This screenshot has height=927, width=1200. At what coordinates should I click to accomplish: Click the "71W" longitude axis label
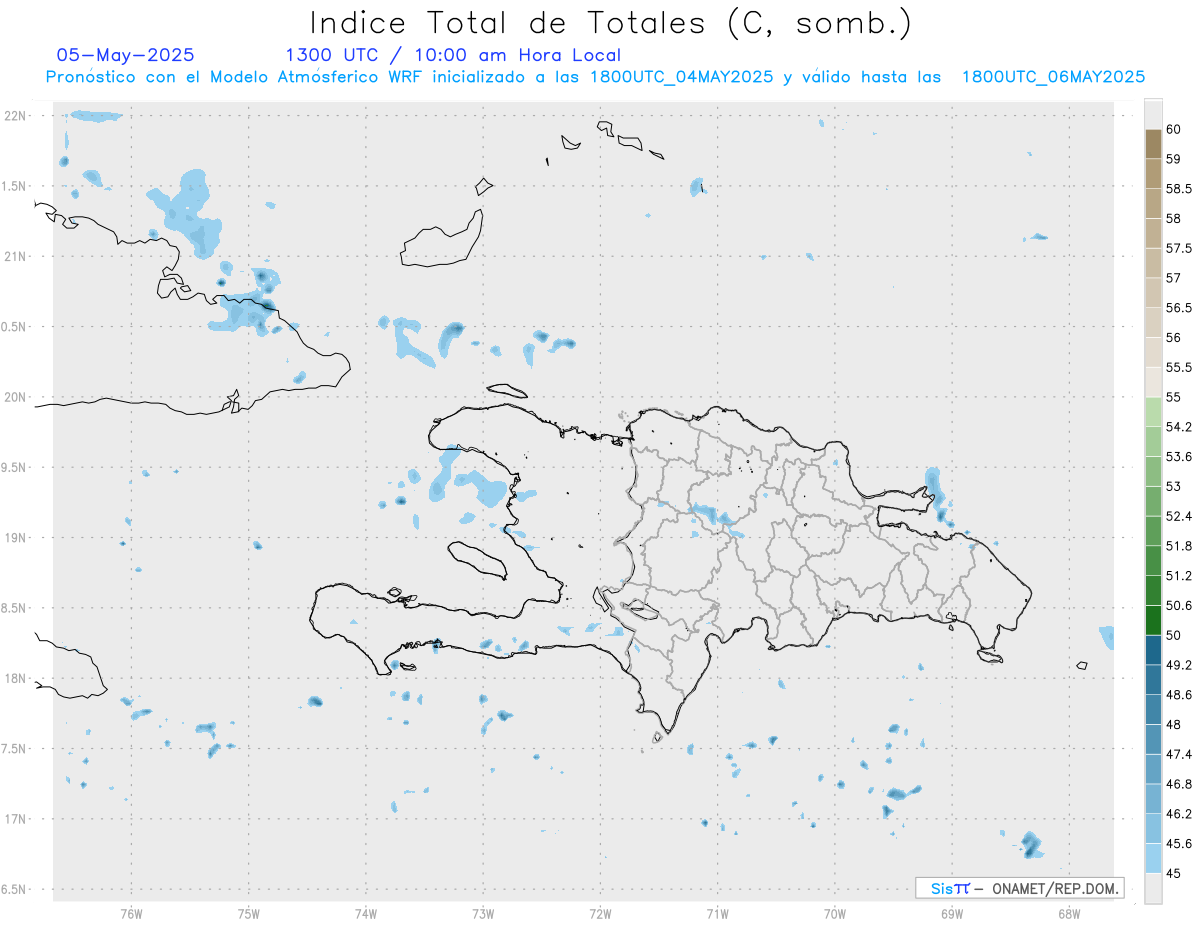click(717, 913)
